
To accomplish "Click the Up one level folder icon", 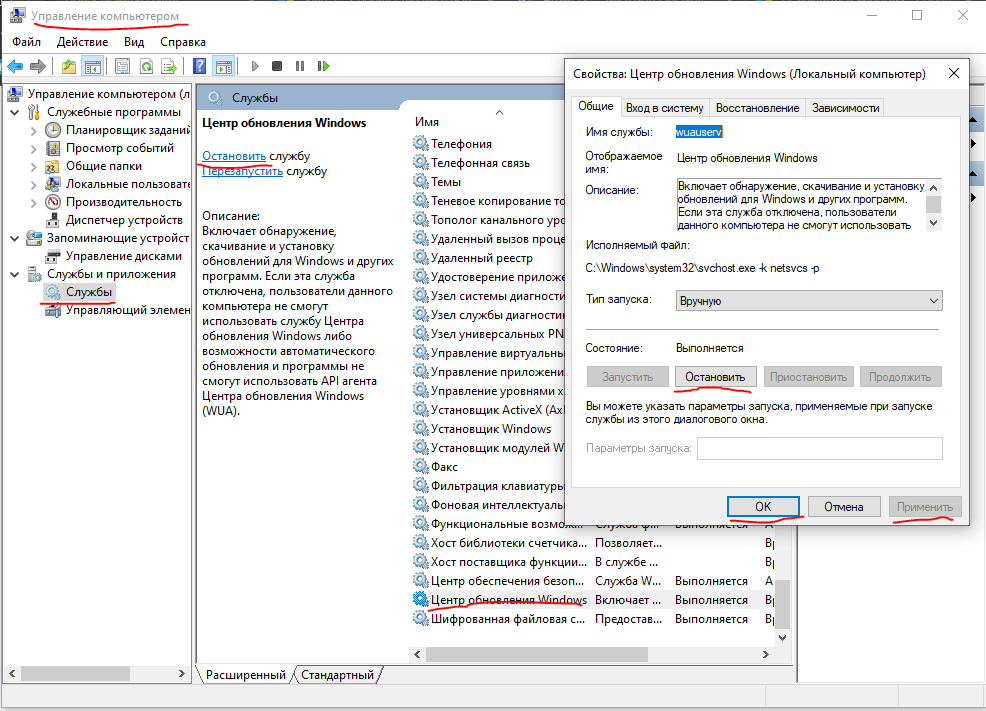I will pyautogui.click(x=69, y=66).
